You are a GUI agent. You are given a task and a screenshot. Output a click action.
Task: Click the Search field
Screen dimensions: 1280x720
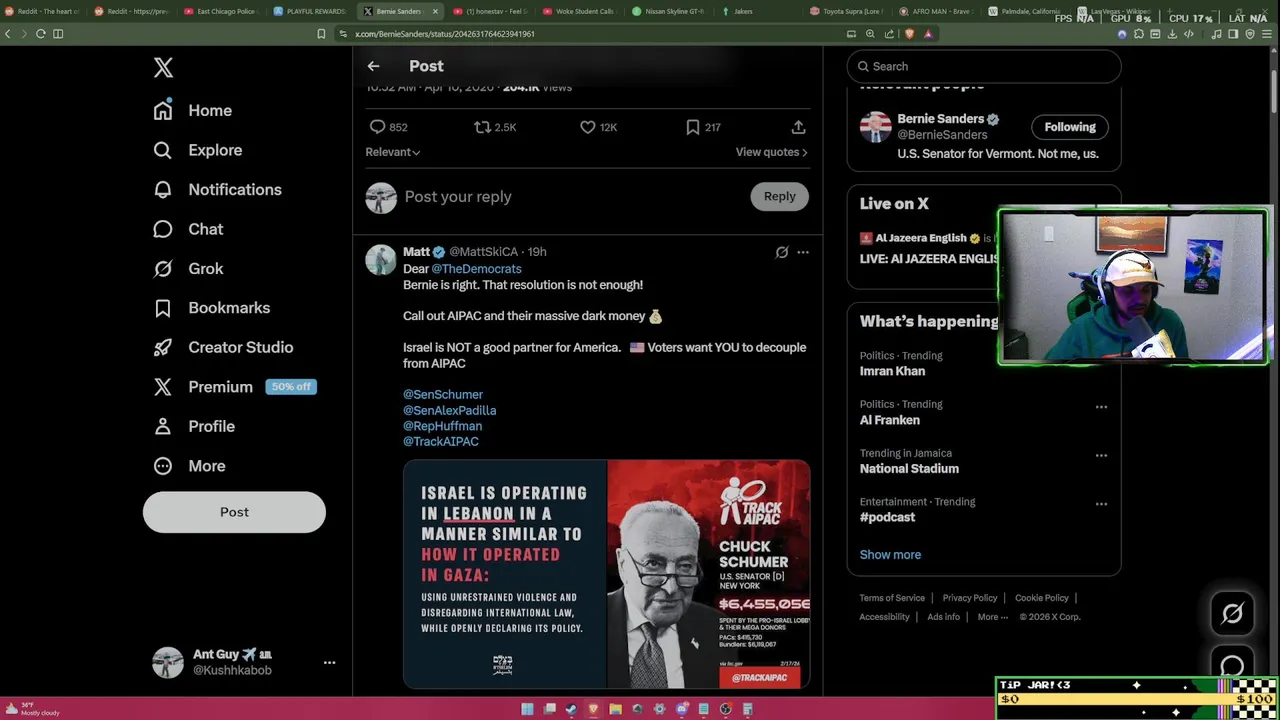[984, 66]
